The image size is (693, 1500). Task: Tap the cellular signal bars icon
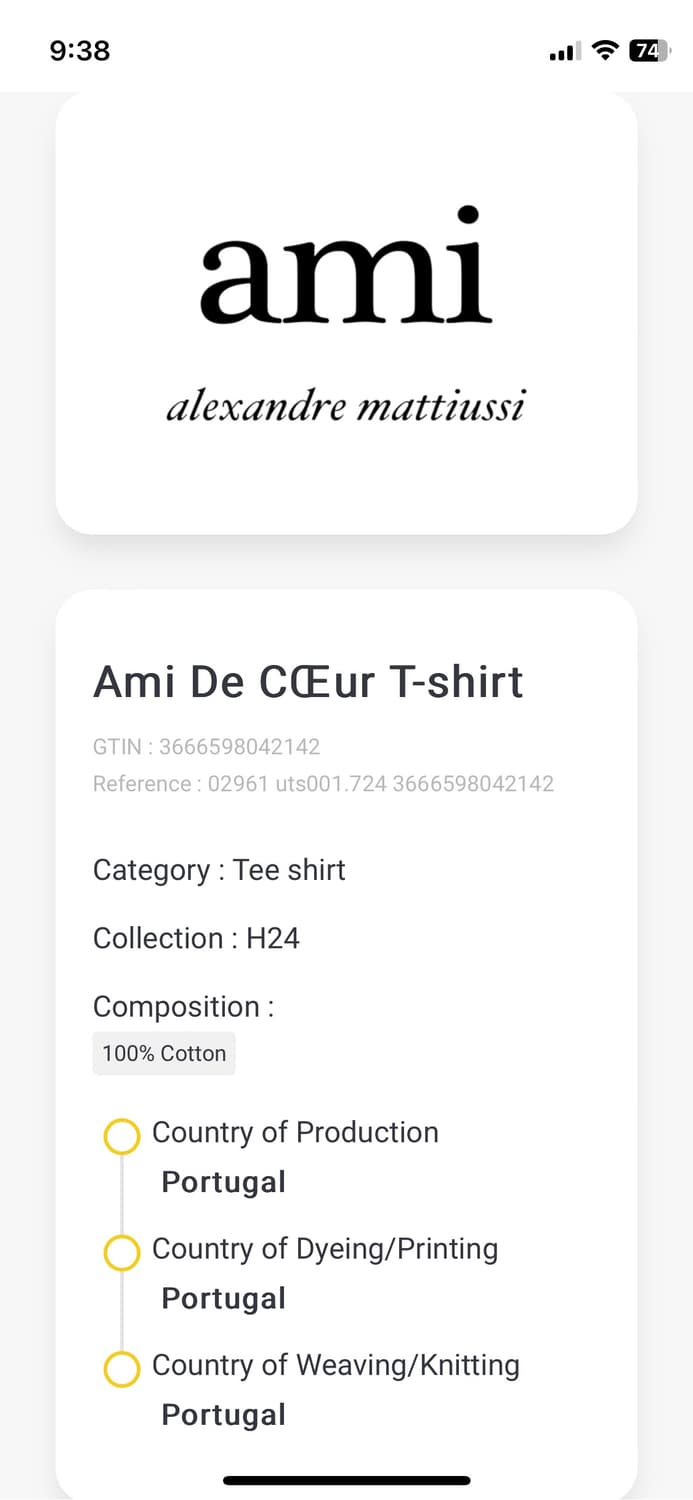pyautogui.click(x=565, y=52)
